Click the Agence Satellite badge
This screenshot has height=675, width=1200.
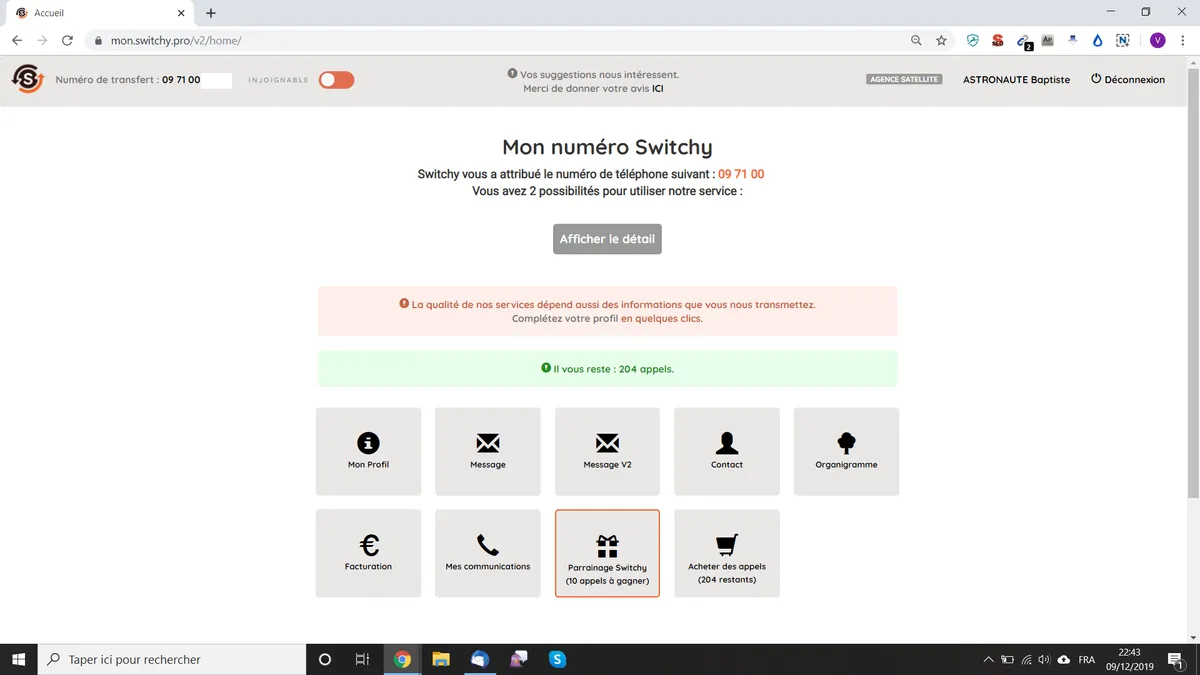point(904,79)
